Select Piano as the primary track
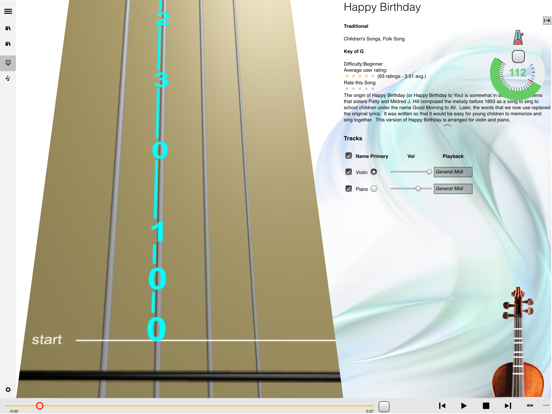Image resolution: width=552 pixels, height=414 pixels. point(374,189)
